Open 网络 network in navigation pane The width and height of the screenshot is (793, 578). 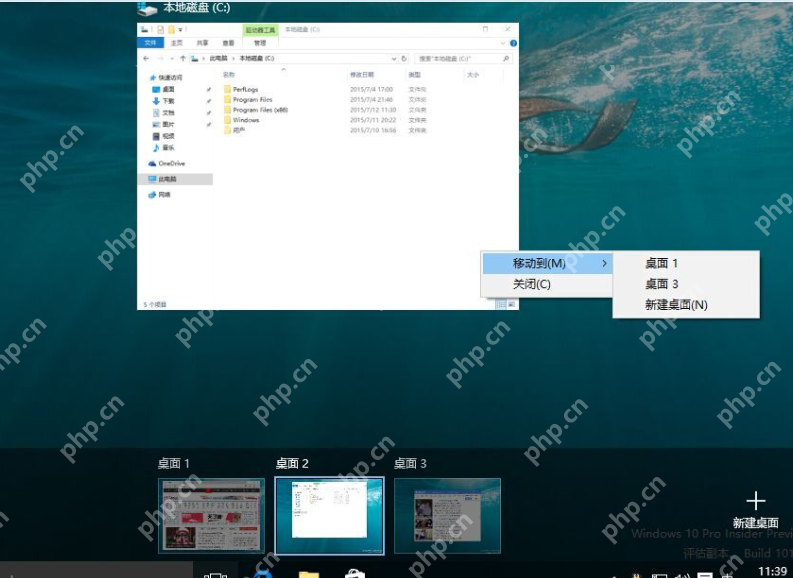point(159,195)
